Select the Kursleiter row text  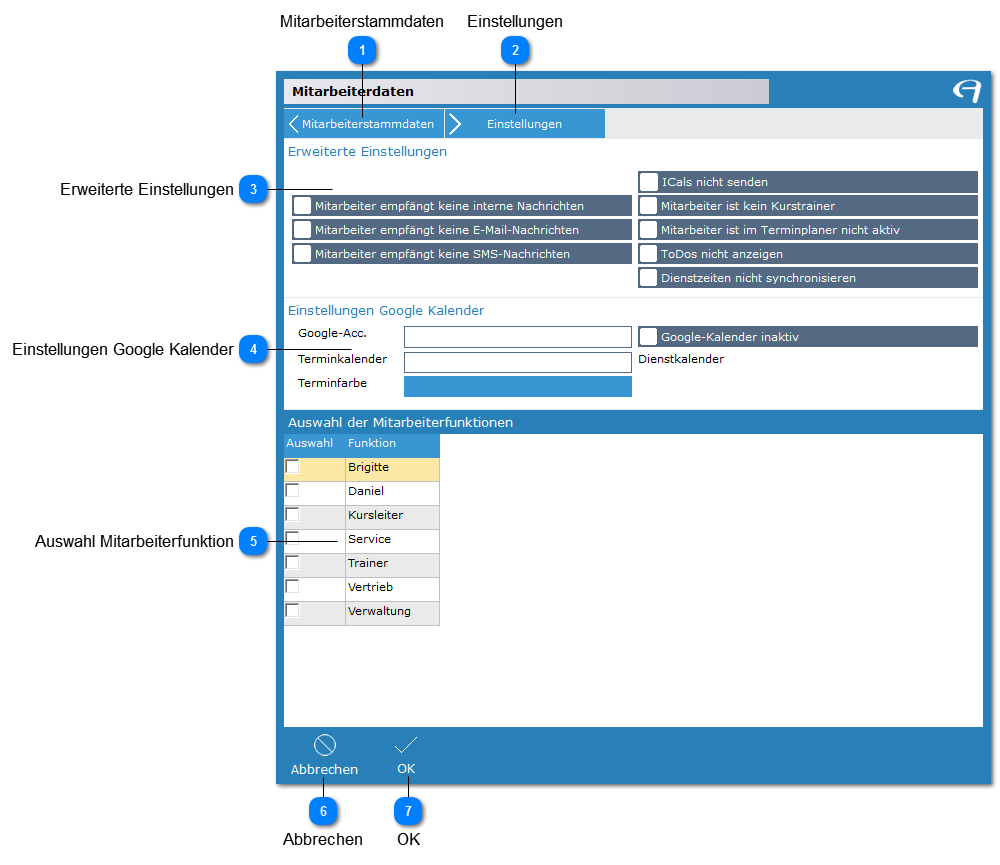376,515
